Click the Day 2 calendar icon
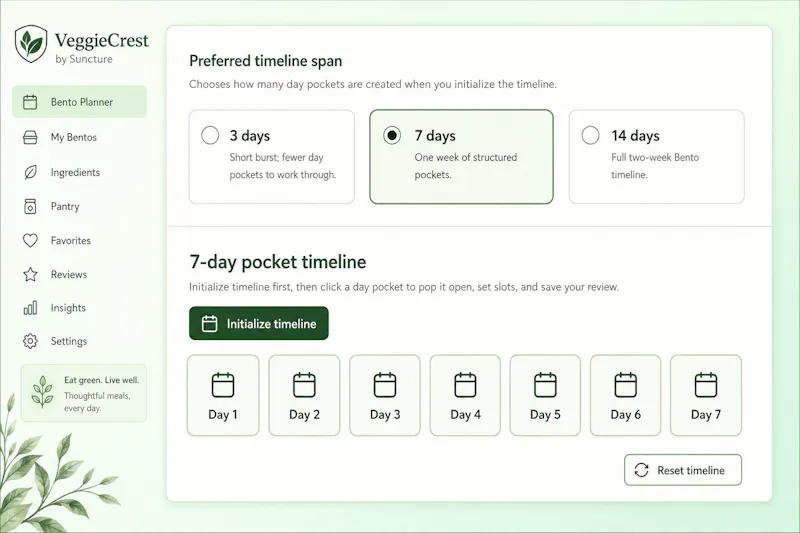This screenshot has width=800, height=533. coord(304,385)
